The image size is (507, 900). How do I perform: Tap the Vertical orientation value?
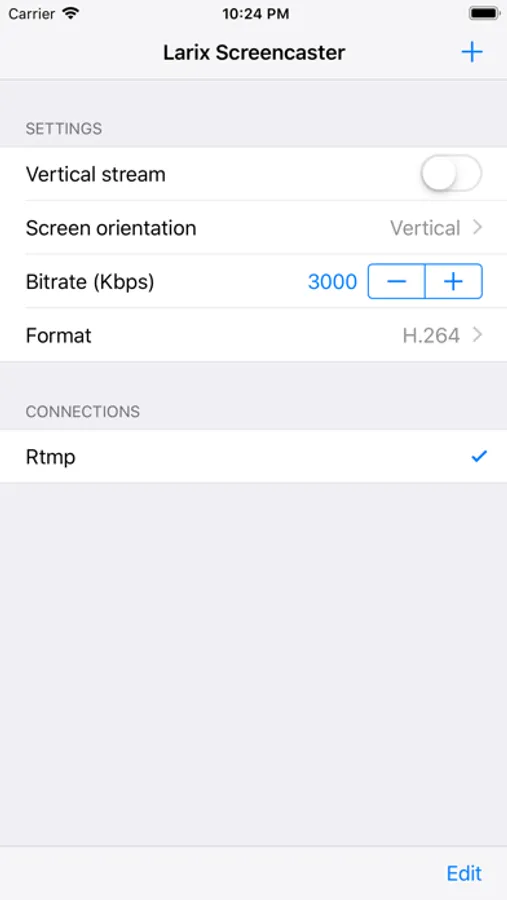click(425, 228)
